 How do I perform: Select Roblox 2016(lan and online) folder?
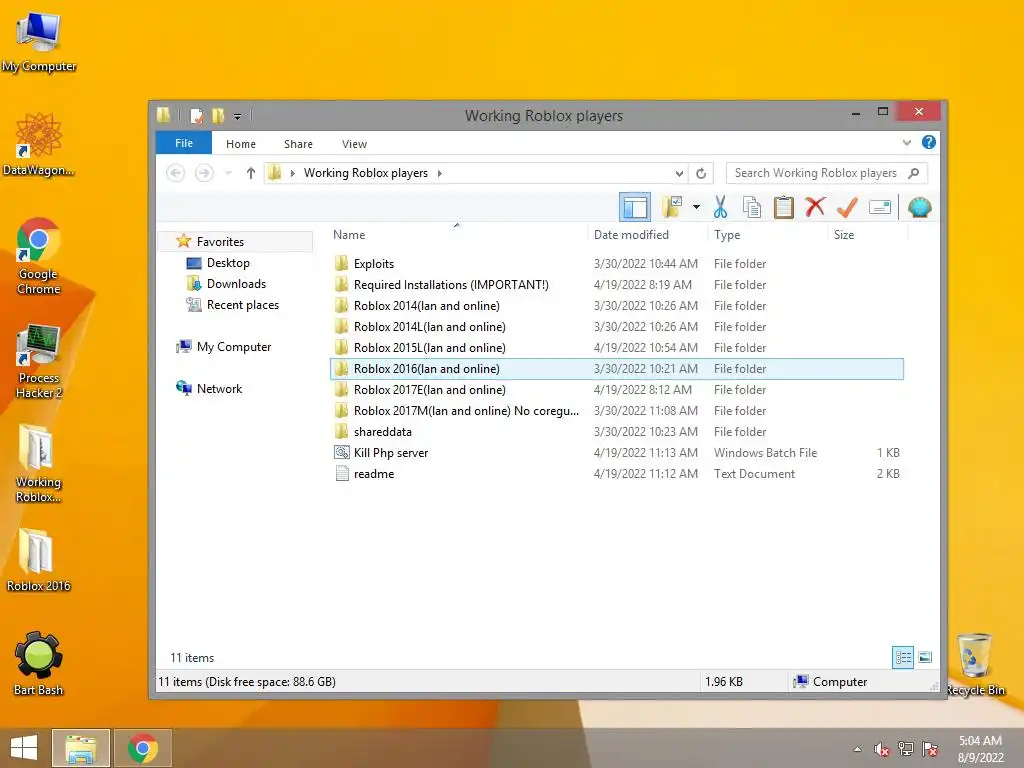coord(616,369)
